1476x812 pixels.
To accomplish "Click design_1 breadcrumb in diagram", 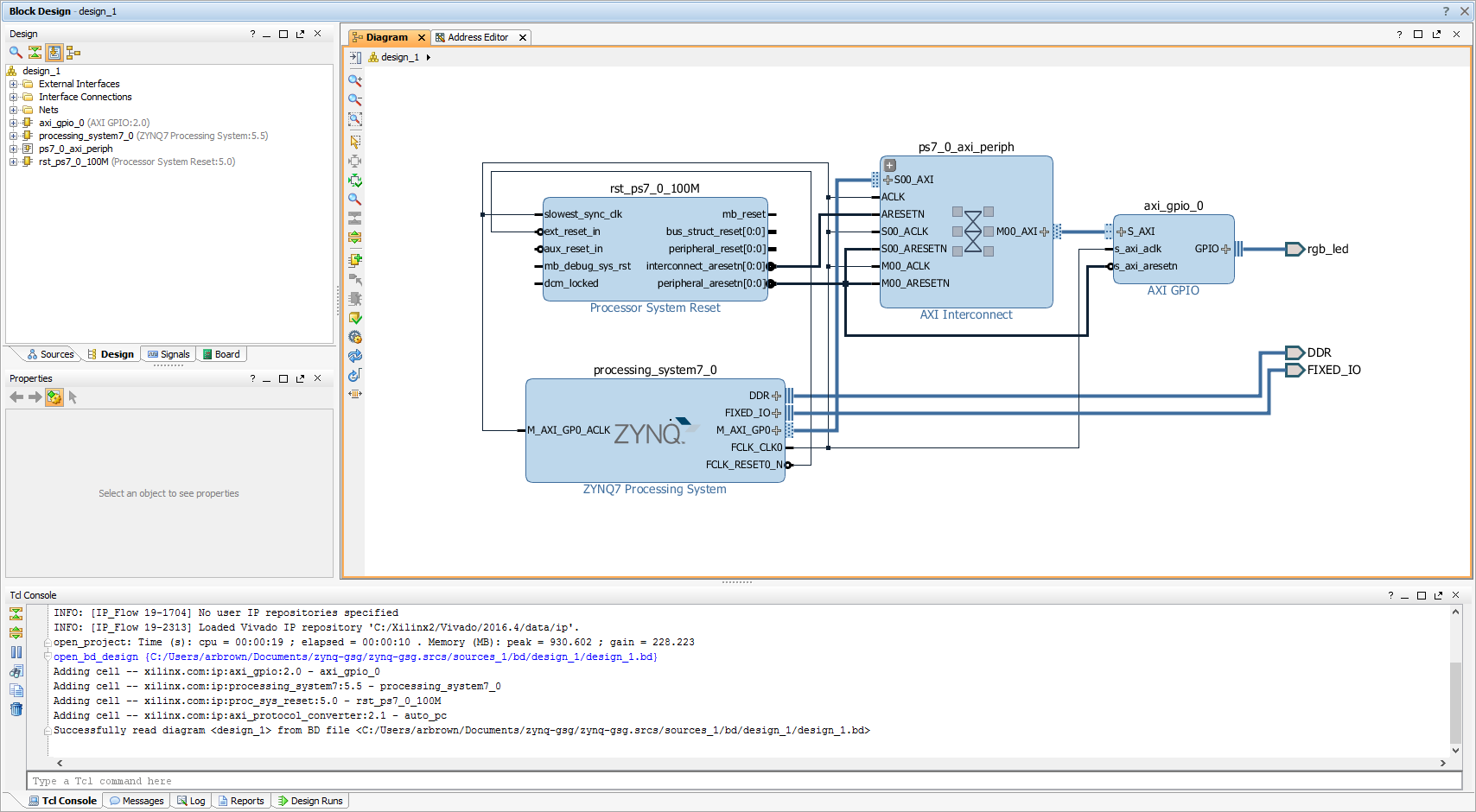I will pos(400,57).
